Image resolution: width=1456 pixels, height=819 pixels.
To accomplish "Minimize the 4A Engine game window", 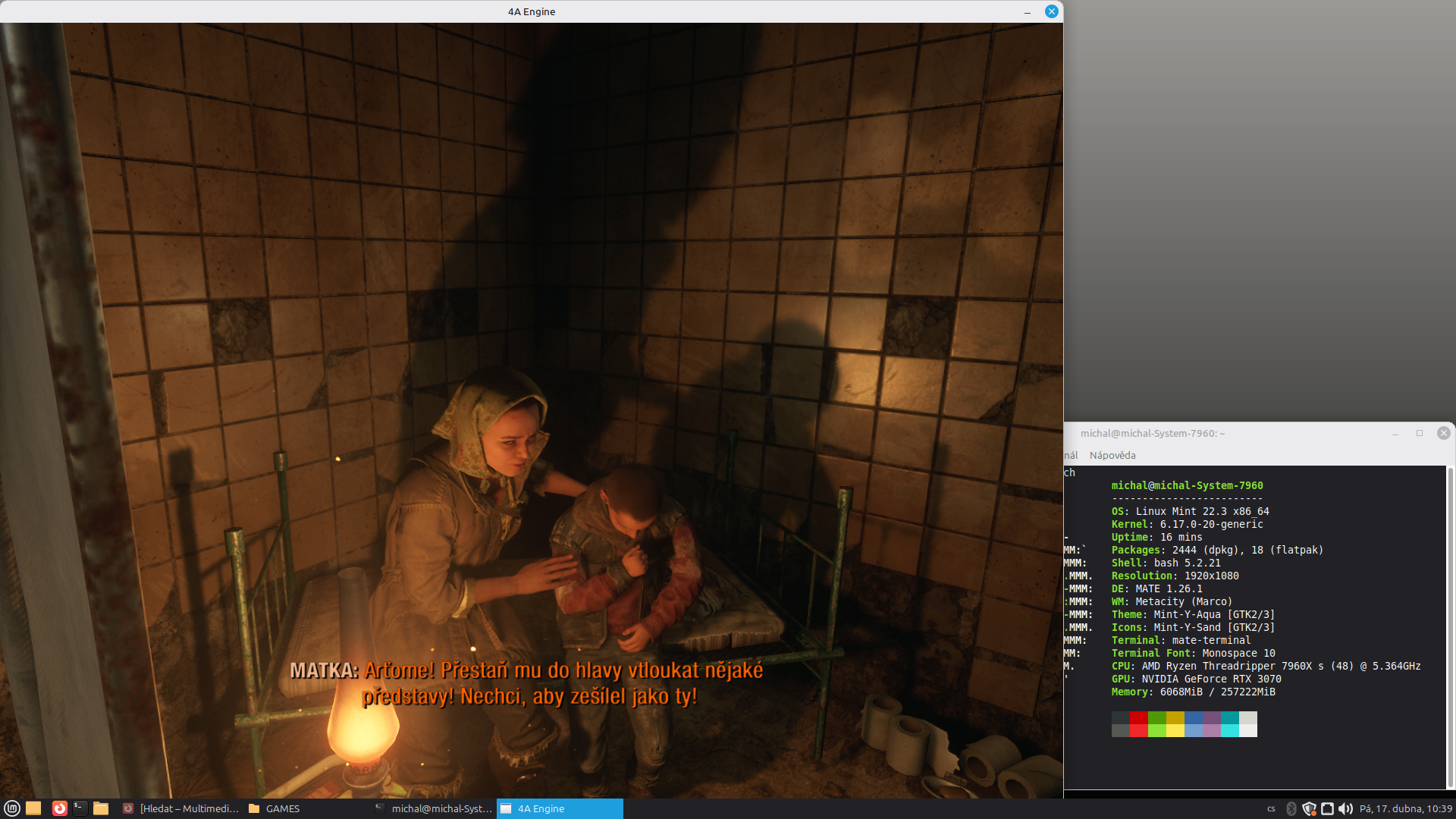I will pyautogui.click(x=1028, y=11).
